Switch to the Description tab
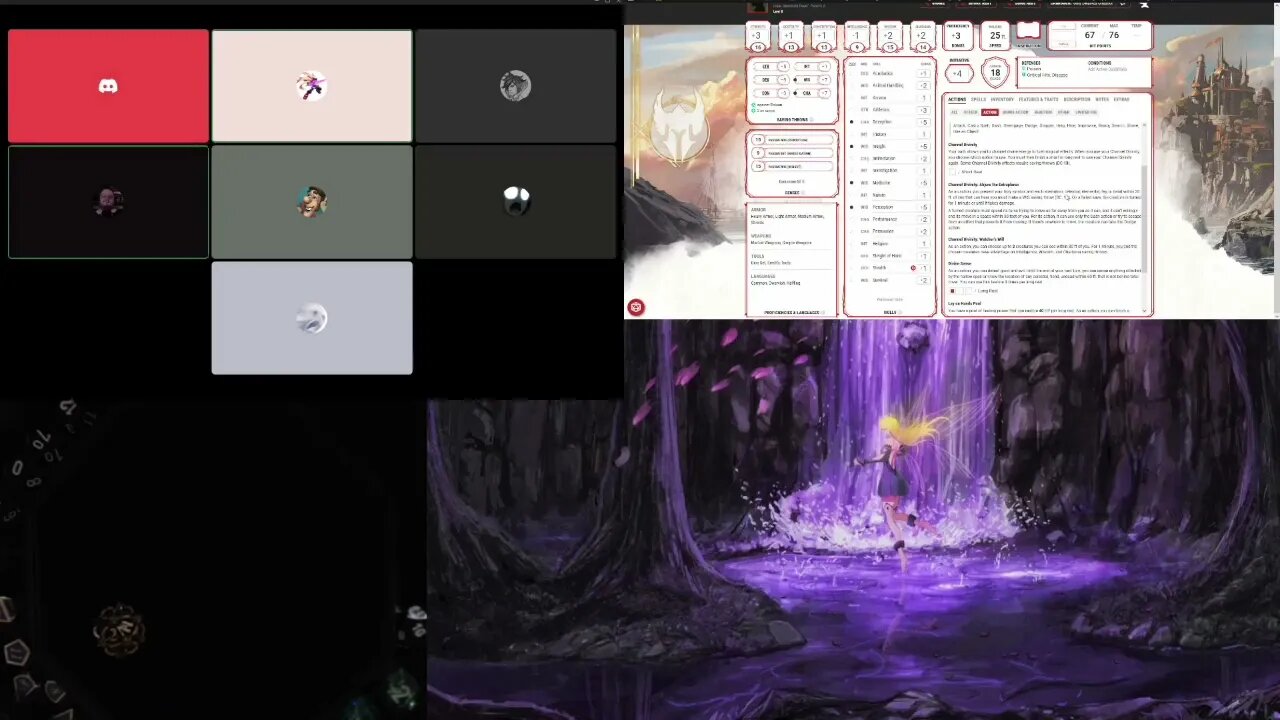 pyautogui.click(x=1077, y=100)
